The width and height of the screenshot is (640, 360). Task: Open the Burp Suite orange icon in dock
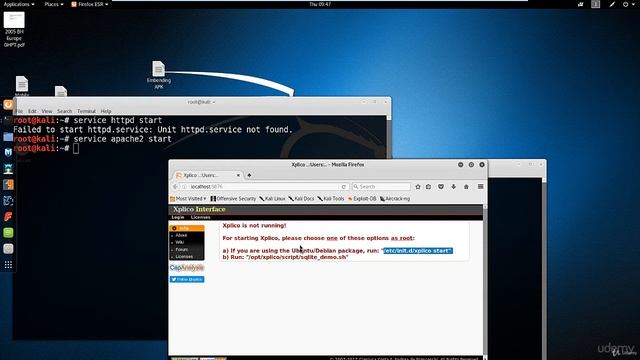tap(8, 184)
